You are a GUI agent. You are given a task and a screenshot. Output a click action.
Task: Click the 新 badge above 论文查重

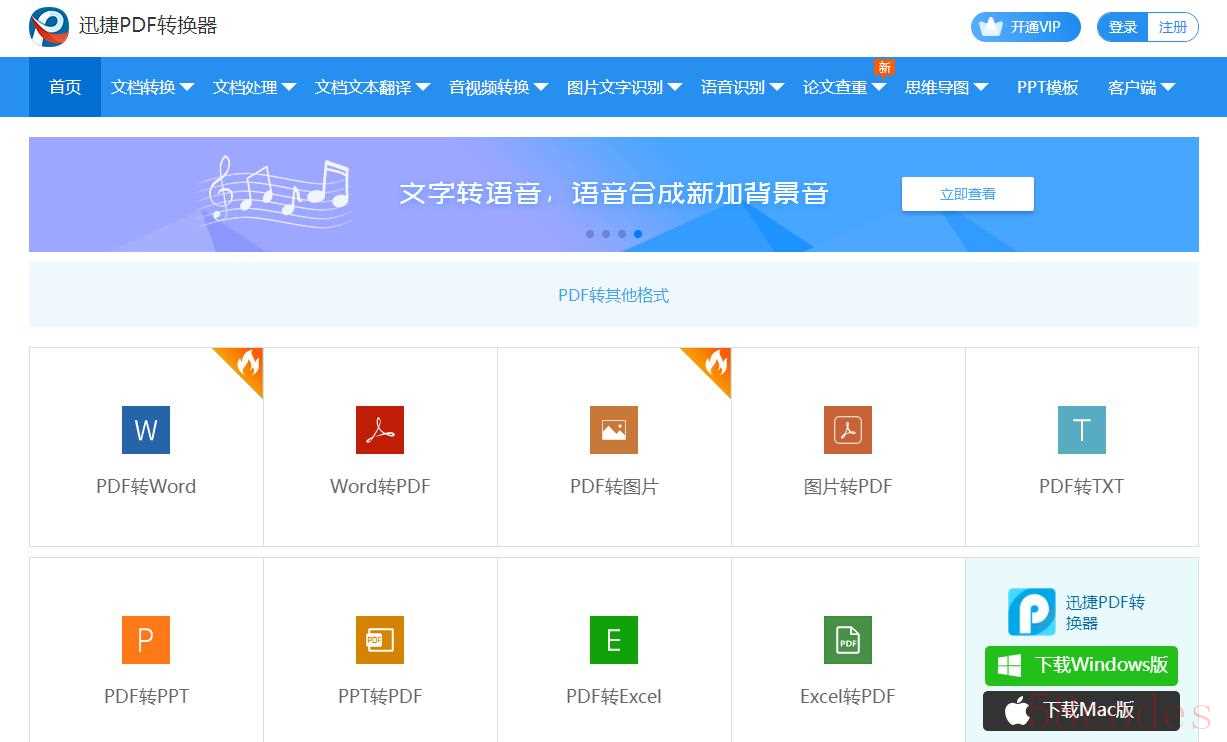pyautogui.click(x=884, y=67)
